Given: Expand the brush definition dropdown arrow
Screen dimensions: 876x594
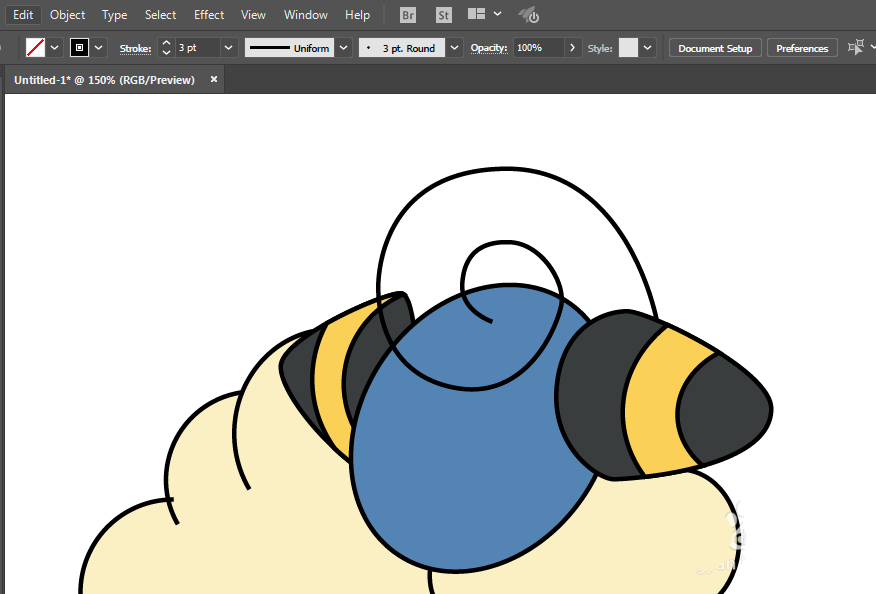Looking at the screenshot, I should pos(454,48).
